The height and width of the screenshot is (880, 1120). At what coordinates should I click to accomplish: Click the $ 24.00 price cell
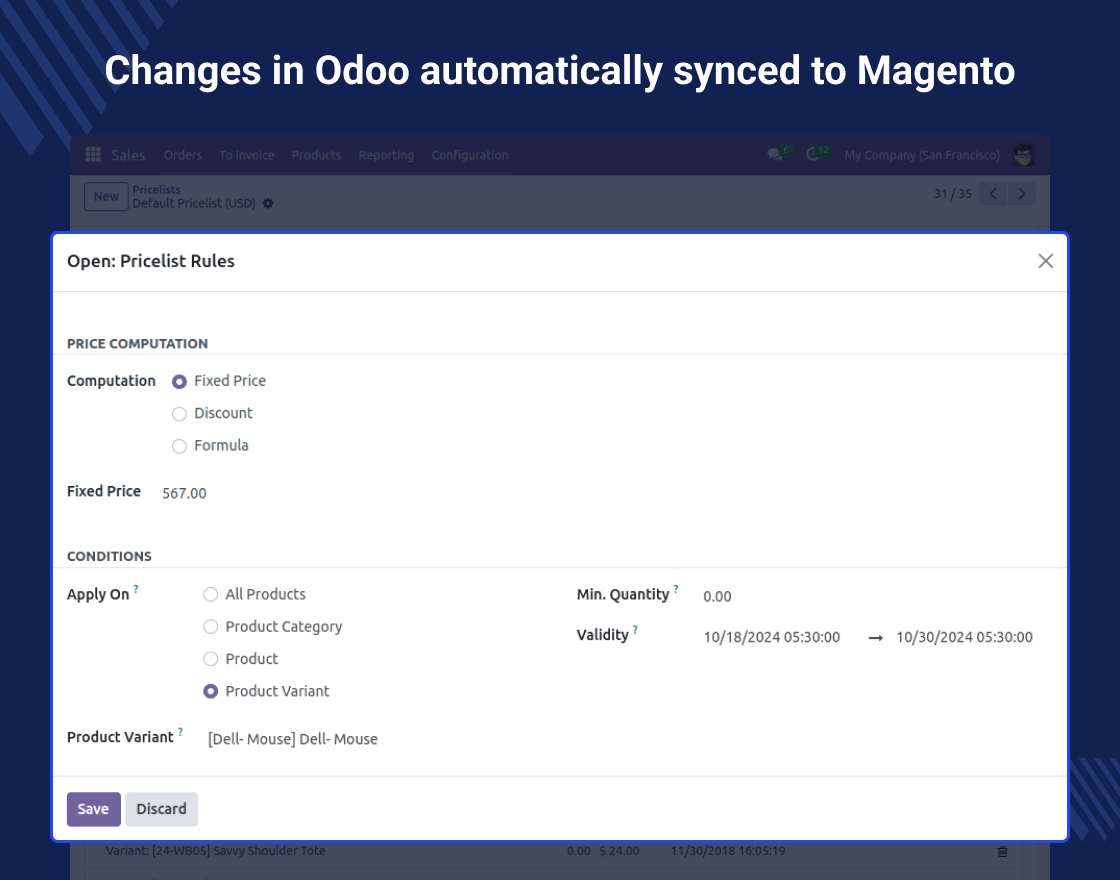click(619, 851)
